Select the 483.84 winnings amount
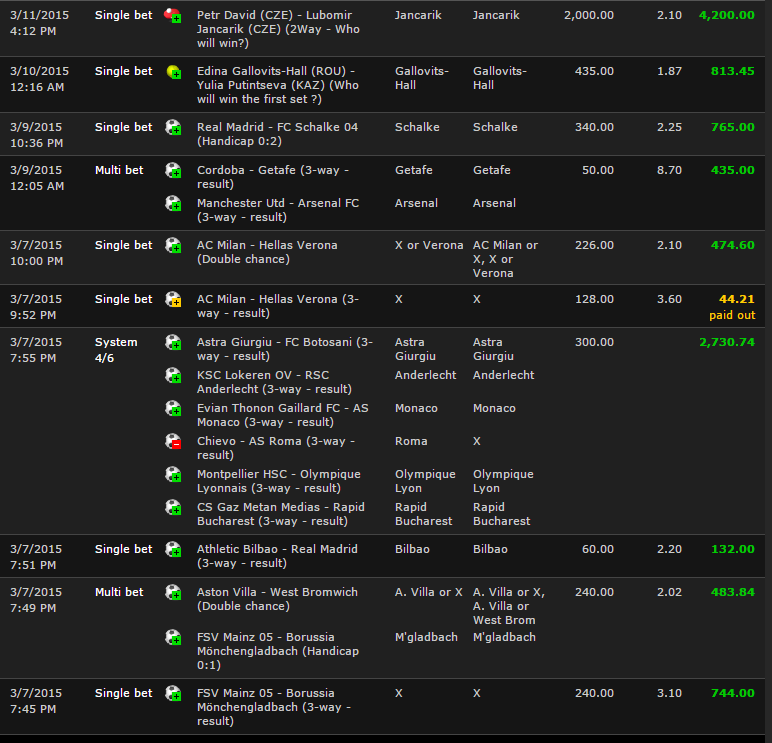The height and width of the screenshot is (743, 772). click(733, 592)
